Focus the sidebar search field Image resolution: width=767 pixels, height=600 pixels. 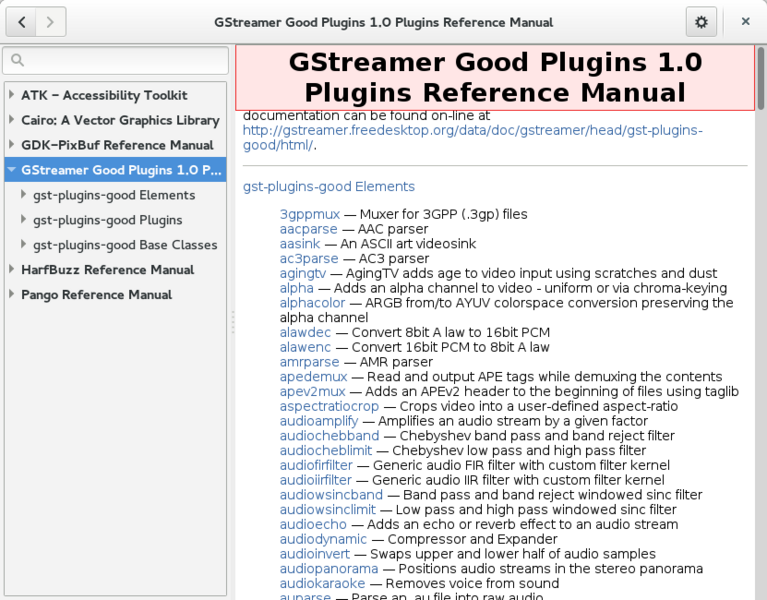115,60
